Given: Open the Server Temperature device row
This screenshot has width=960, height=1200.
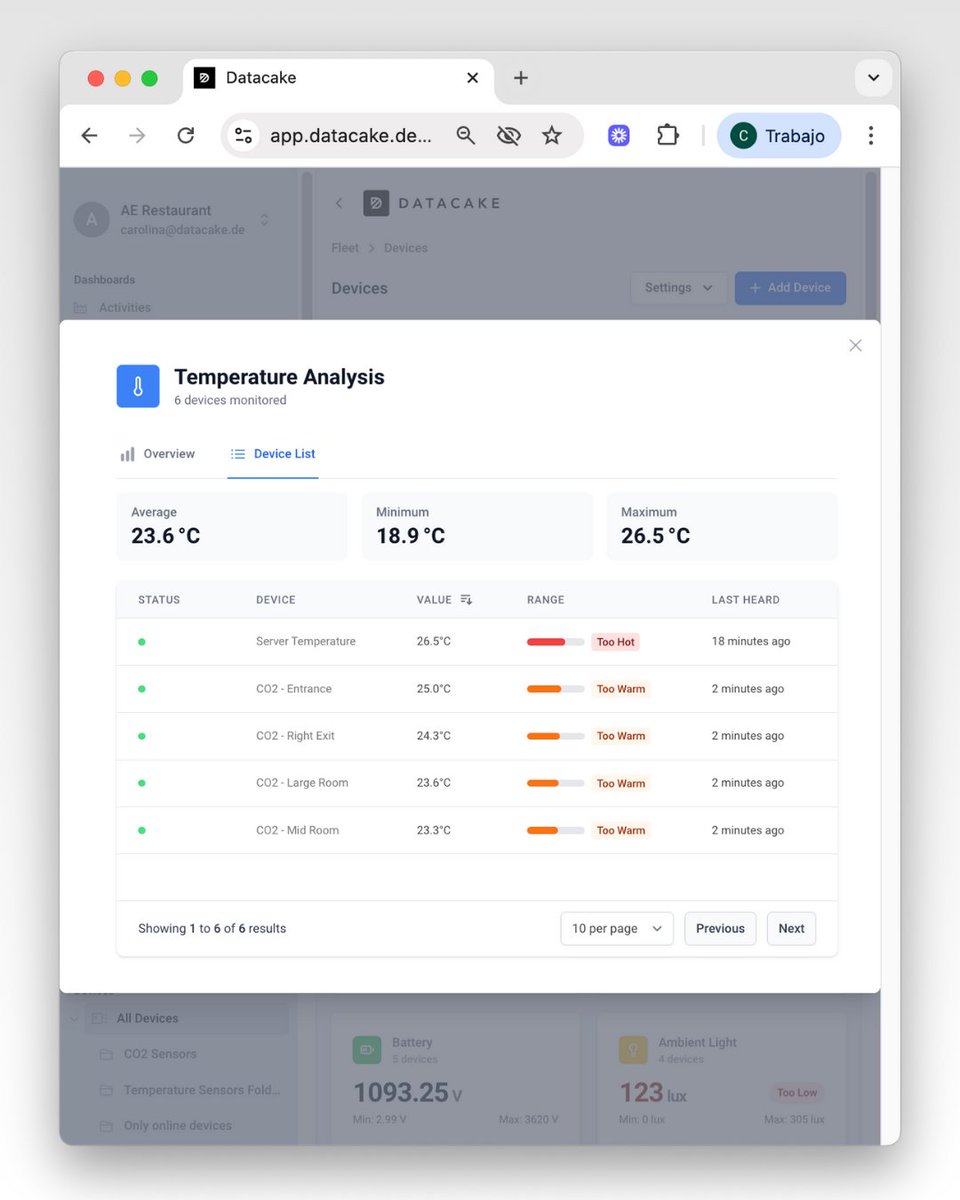Looking at the screenshot, I should coord(477,642).
